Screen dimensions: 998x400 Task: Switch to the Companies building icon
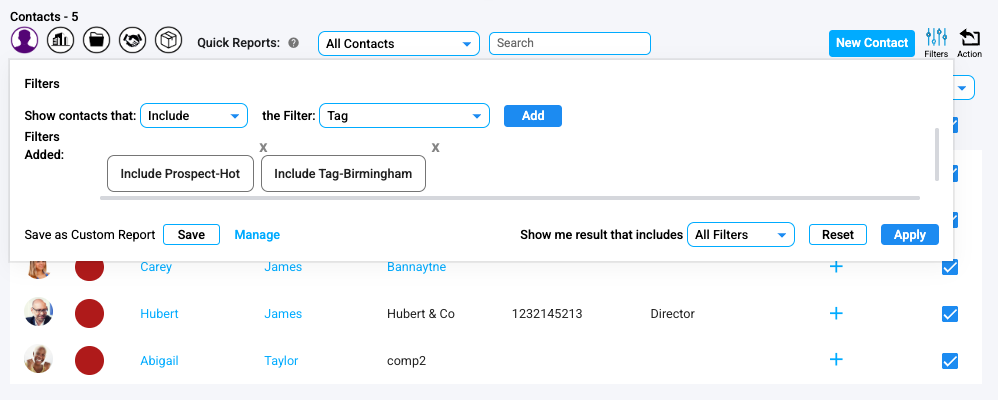[x=59, y=41]
